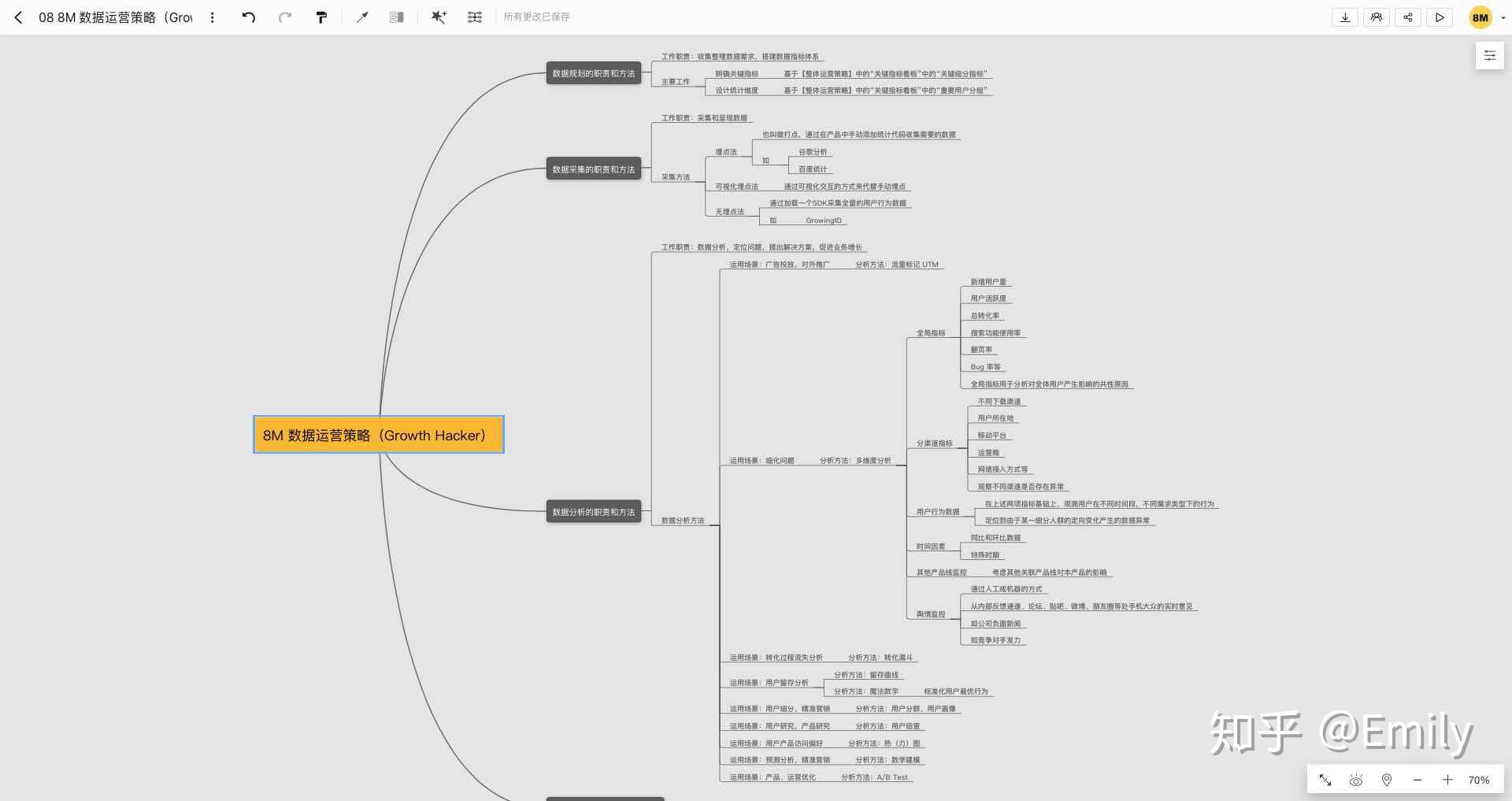Open the settings panel sliders icon

(x=1490, y=55)
